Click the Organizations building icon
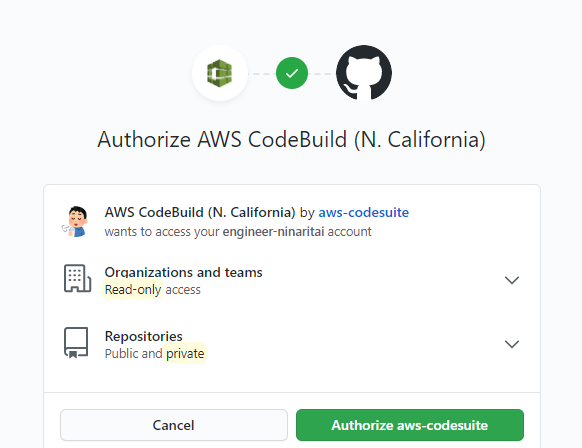582x448 pixels. click(77, 278)
